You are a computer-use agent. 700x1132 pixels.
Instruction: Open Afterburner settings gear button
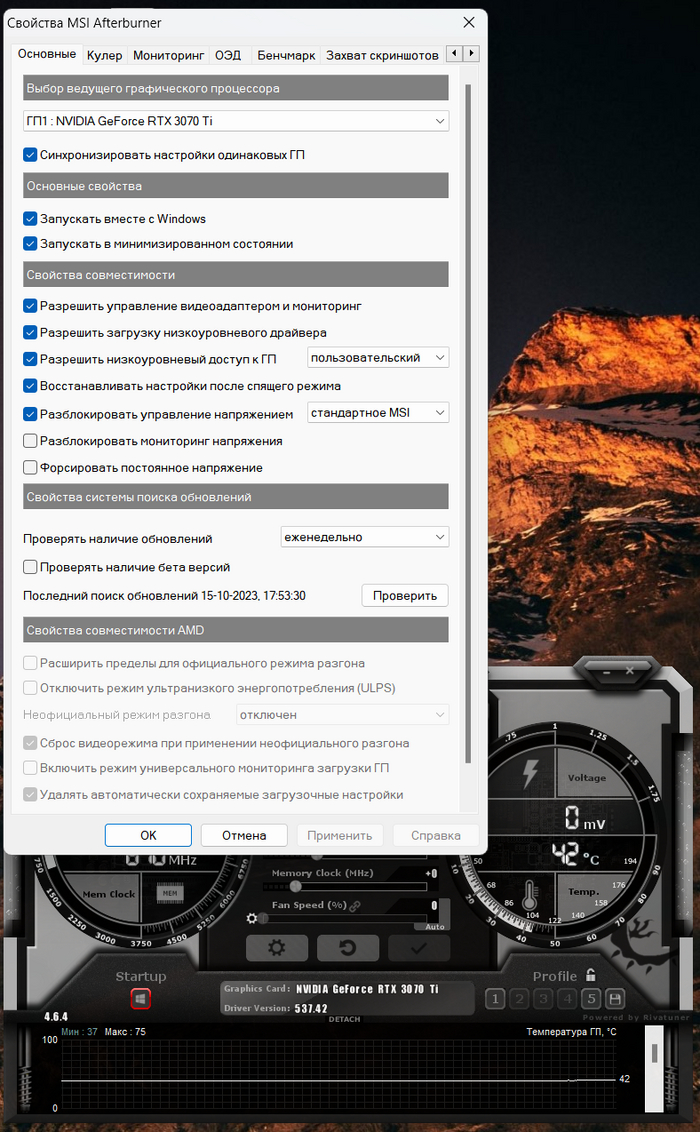pyautogui.click(x=276, y=947)
